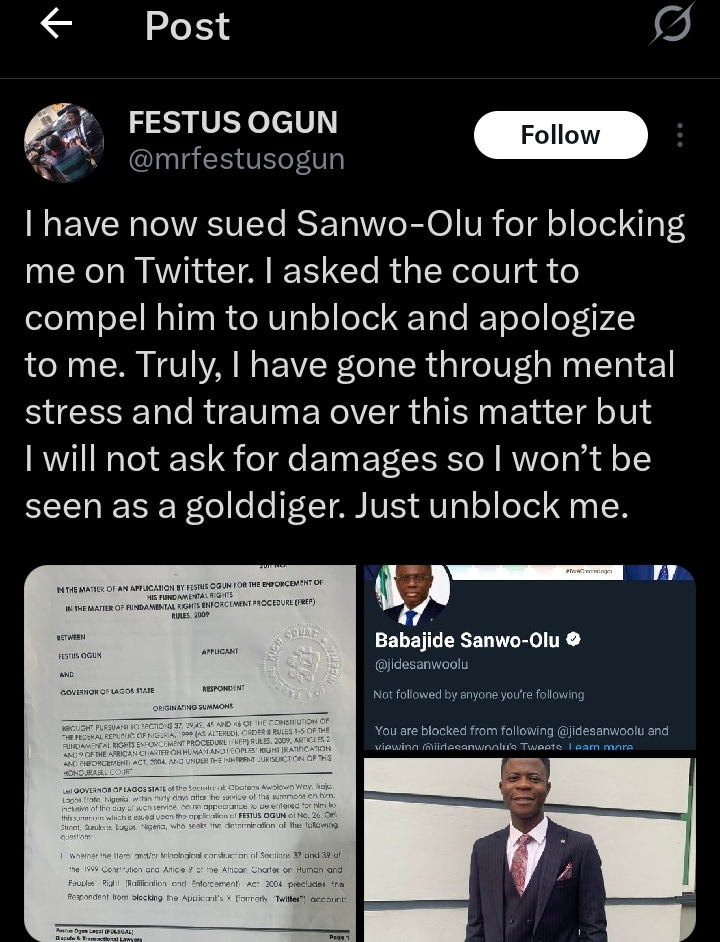Viewport: 720px width, 942px height.
Task: Tap the tweet text about suing Sanwo-Olu
Action: pos(355,365)
